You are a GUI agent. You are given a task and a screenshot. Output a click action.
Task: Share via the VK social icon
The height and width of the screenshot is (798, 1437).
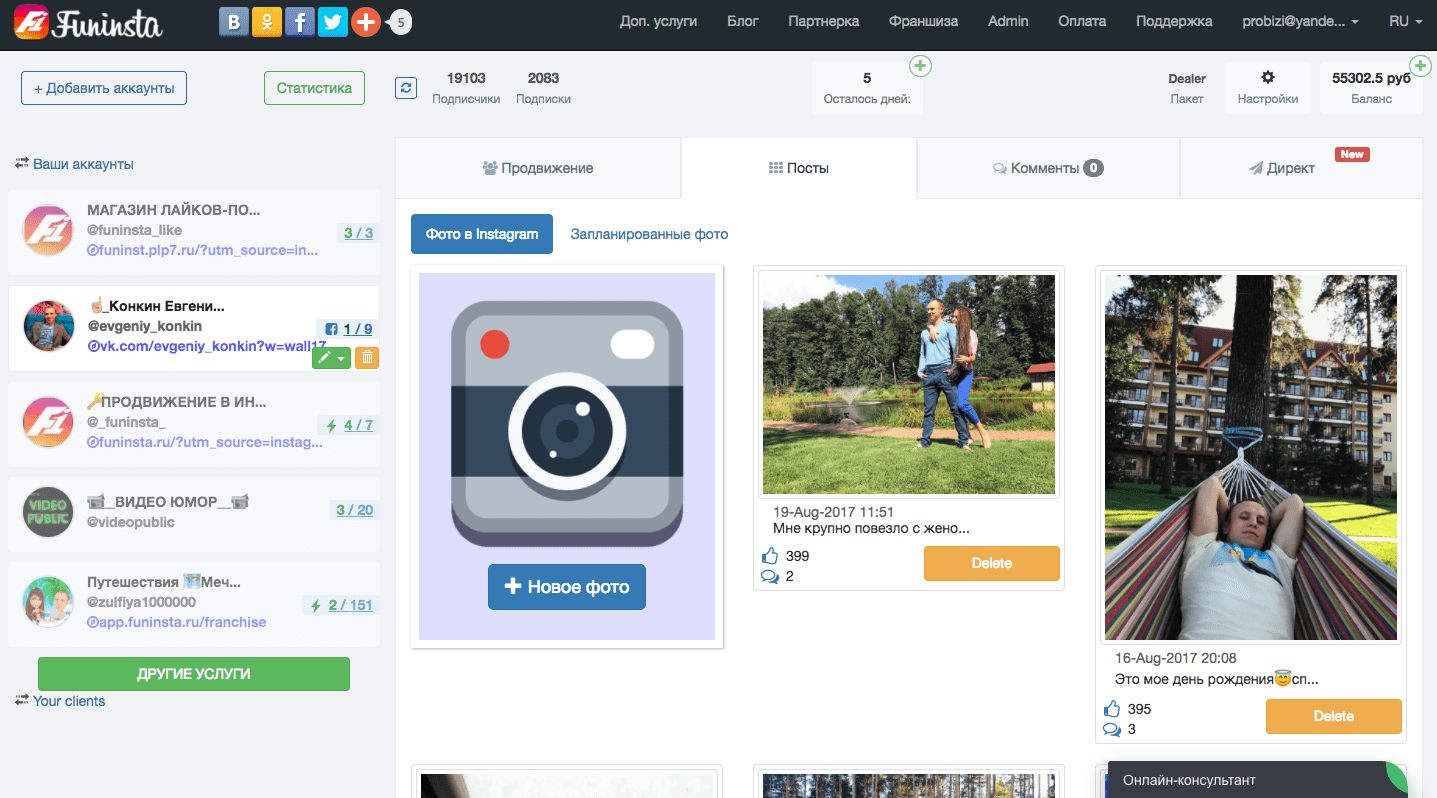[x=234, y=22]
